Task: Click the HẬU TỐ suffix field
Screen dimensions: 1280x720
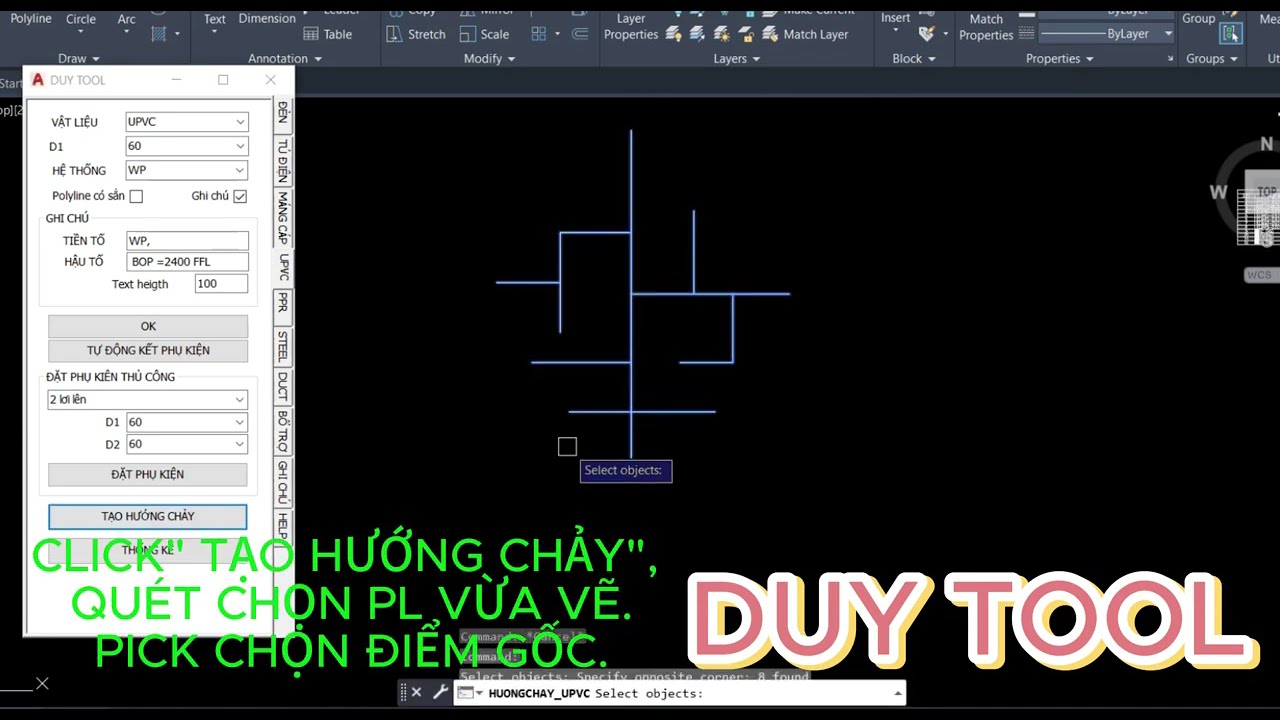Action: [187, 262]
